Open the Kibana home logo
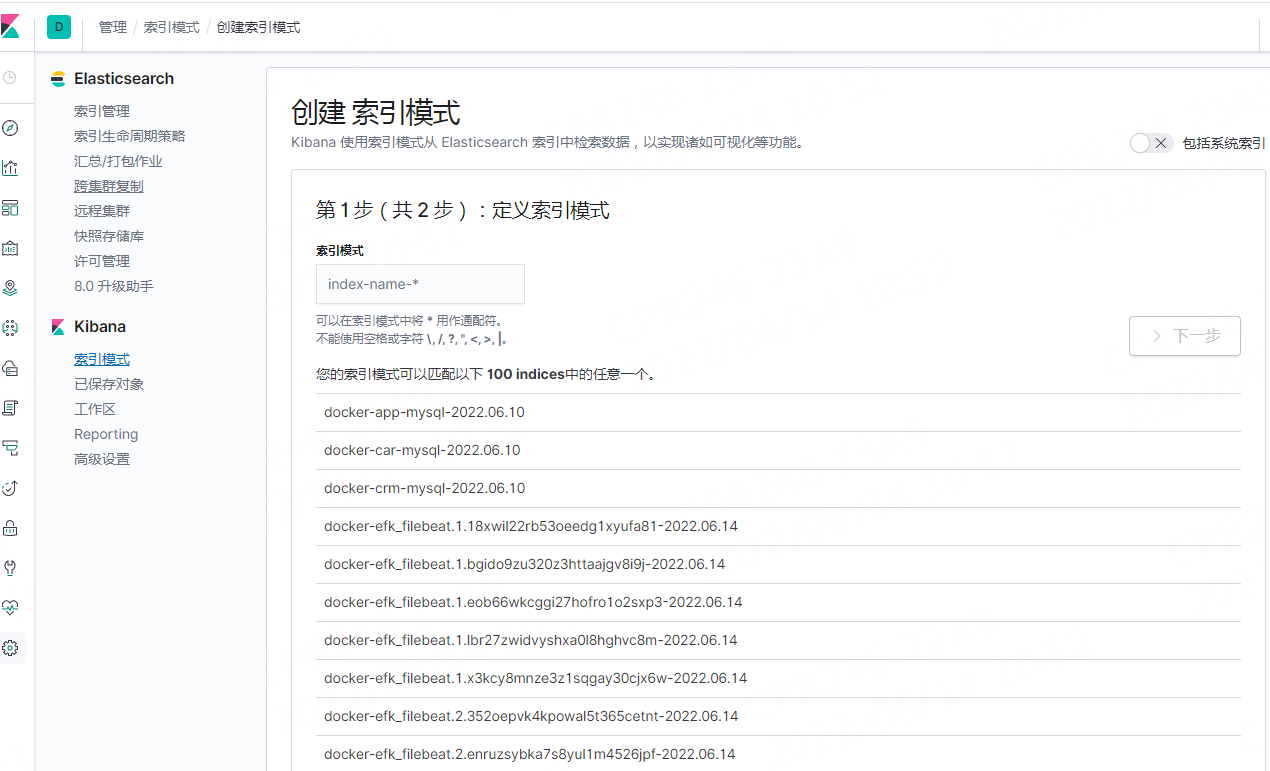This screenshot has width=1270, height=771. [x=9, y=27]
